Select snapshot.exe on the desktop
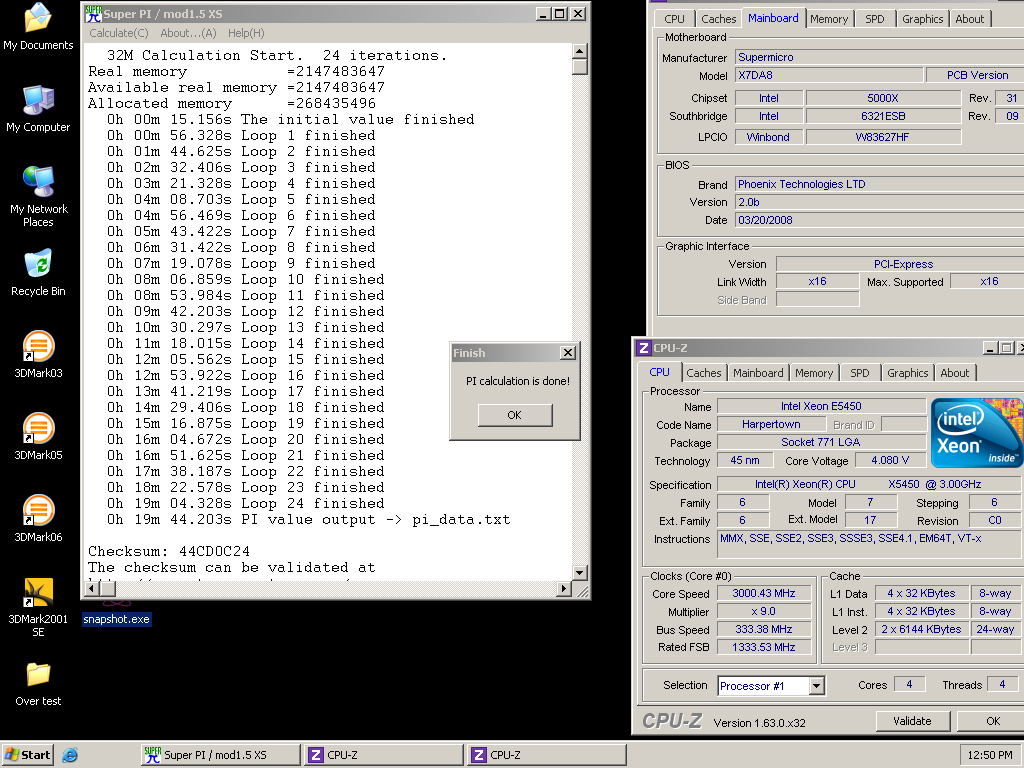Screen dimensions: 1024x768 (117, 619)
